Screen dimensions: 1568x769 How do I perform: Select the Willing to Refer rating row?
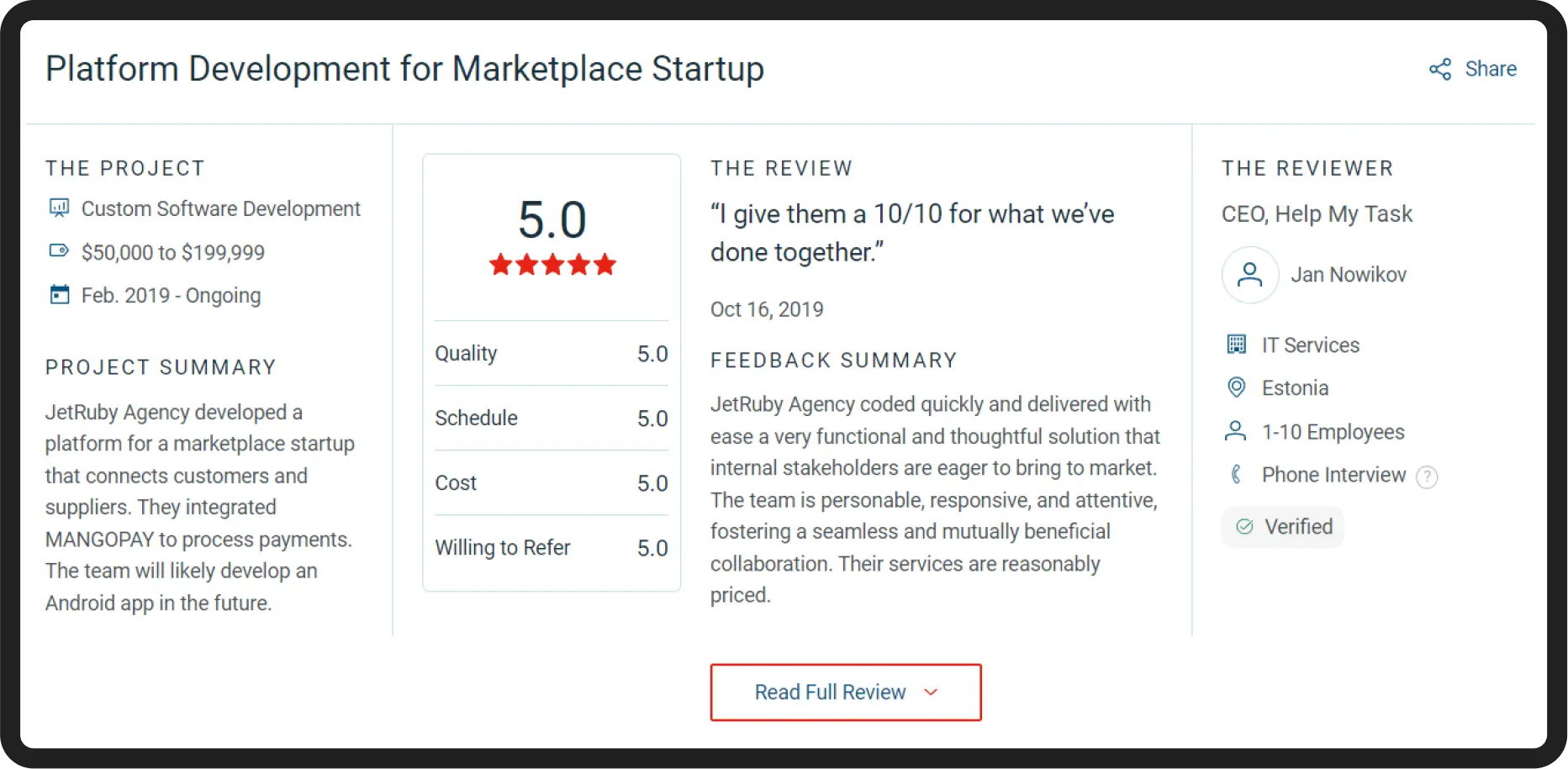[x=551, y=548]
